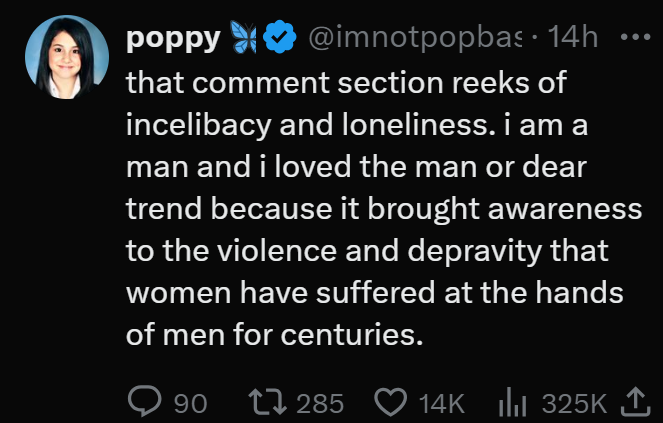Screen dimensions: 663x423
Task: Open view analytics bar chart icon
Action: [513, 402]
